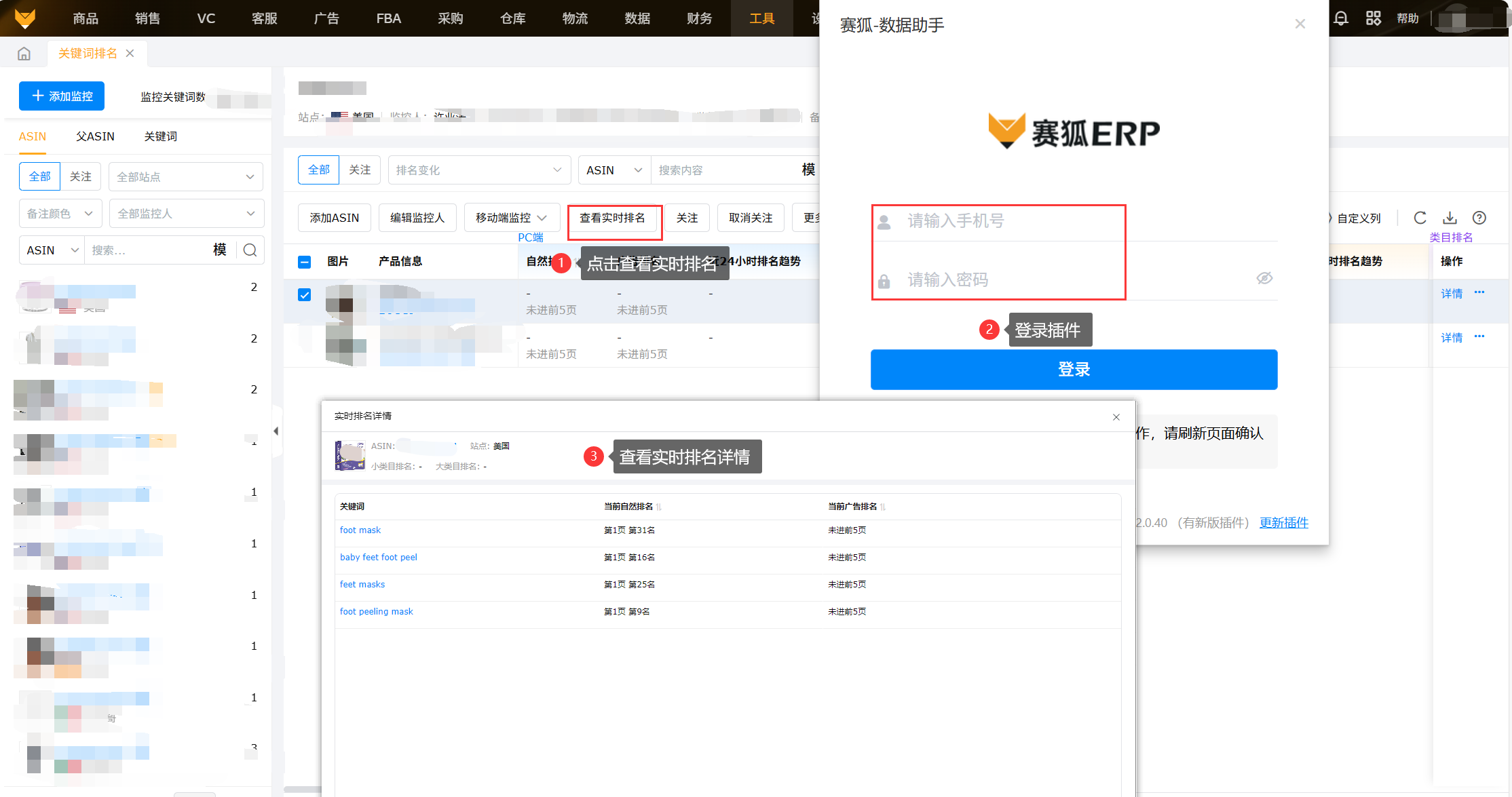Open the 数据 menu in top navigation
This screenshot has height=797, width=1512.
pos(637,18)
